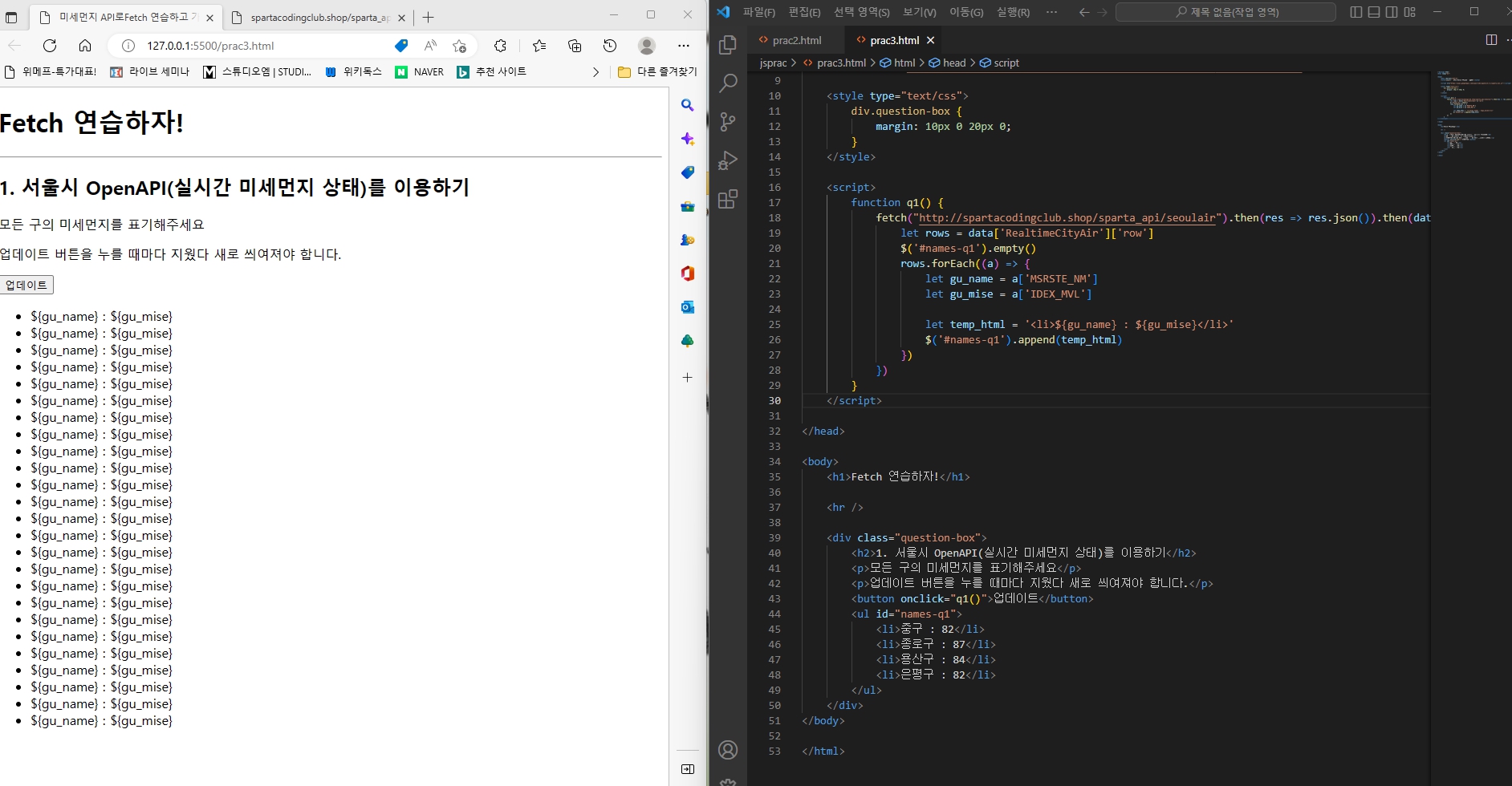
Task: Open the 편집(E) menu in VS Code
Action: click(x=804, y=12)
